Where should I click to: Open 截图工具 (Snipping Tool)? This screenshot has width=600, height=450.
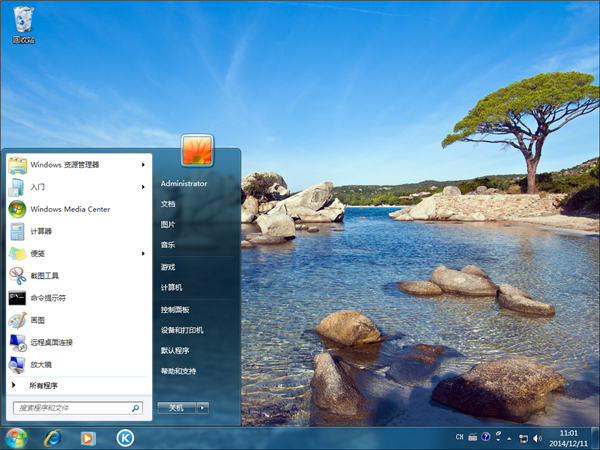44,275
